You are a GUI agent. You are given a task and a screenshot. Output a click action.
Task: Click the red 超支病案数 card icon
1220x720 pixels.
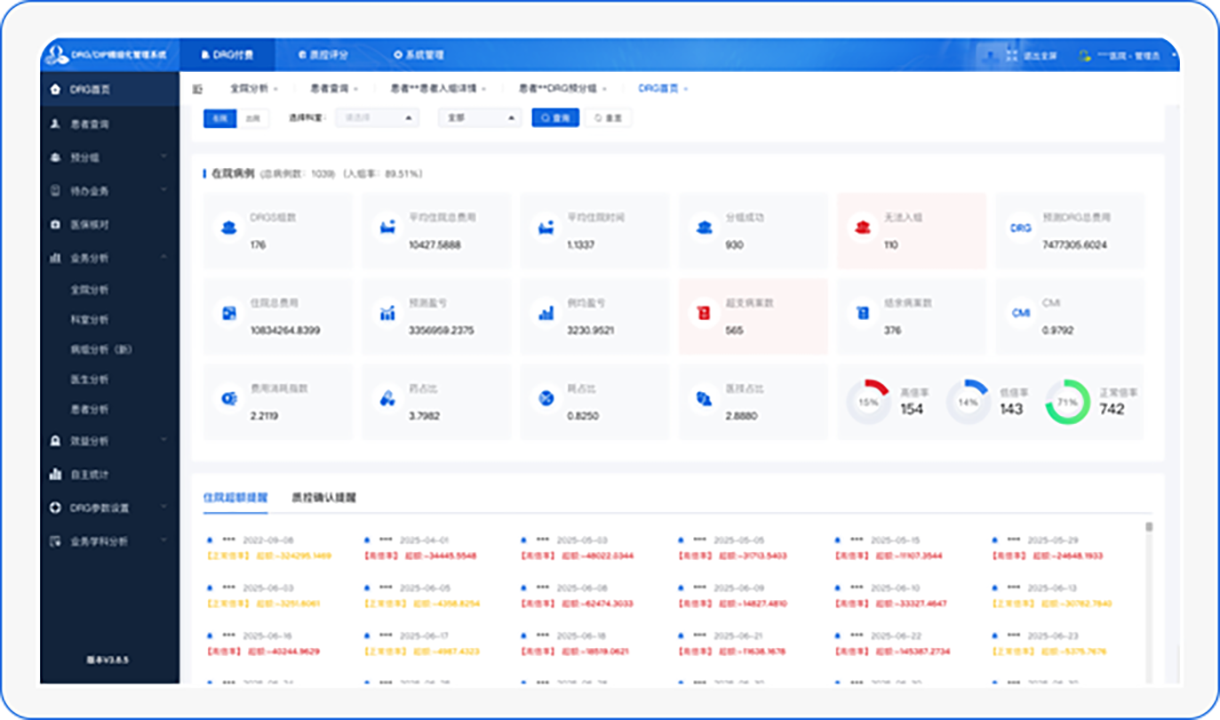[x=703, y=313]
